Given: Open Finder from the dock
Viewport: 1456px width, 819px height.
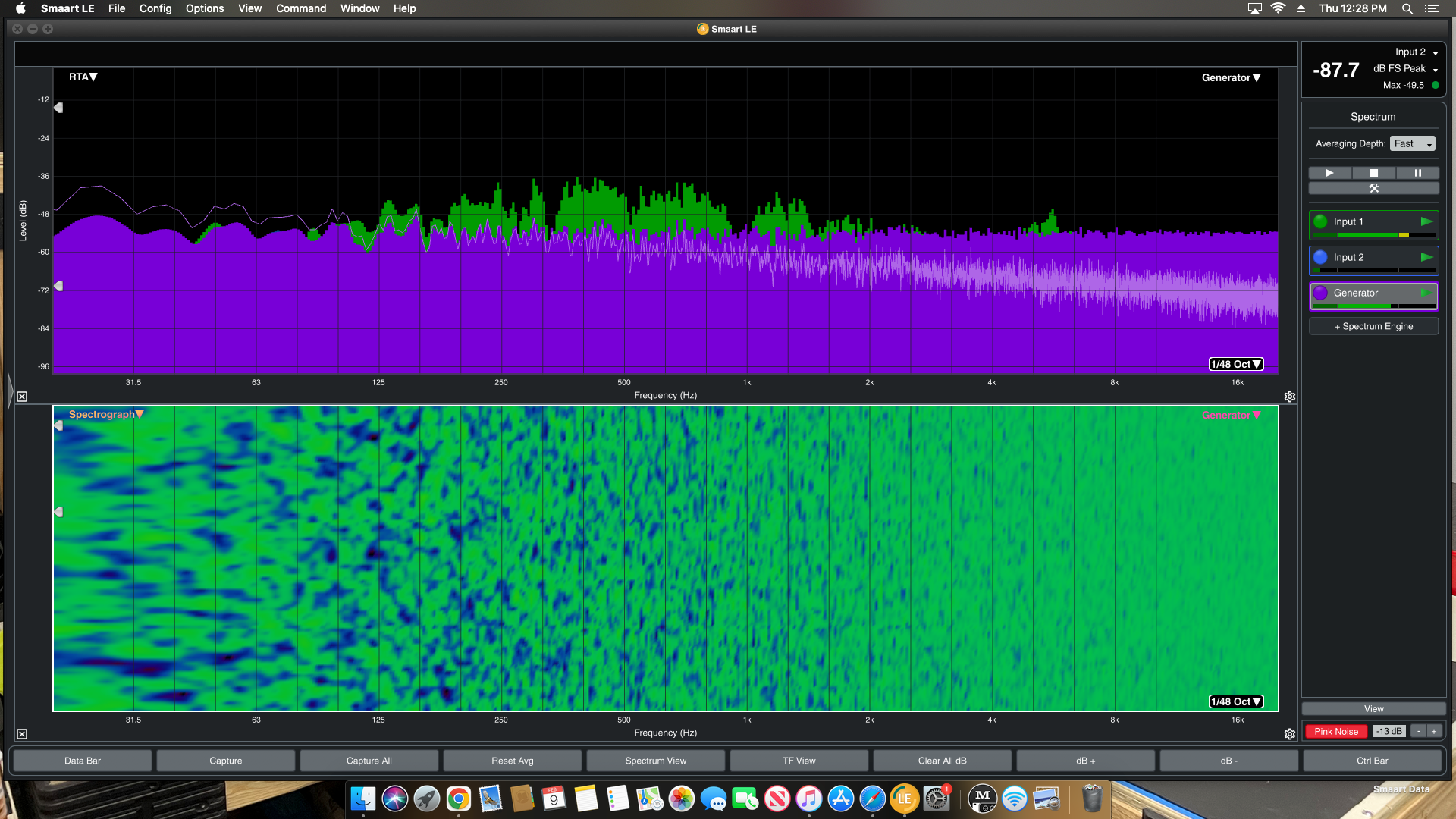Looking at the screenshot, I should [x=363, y=799].
